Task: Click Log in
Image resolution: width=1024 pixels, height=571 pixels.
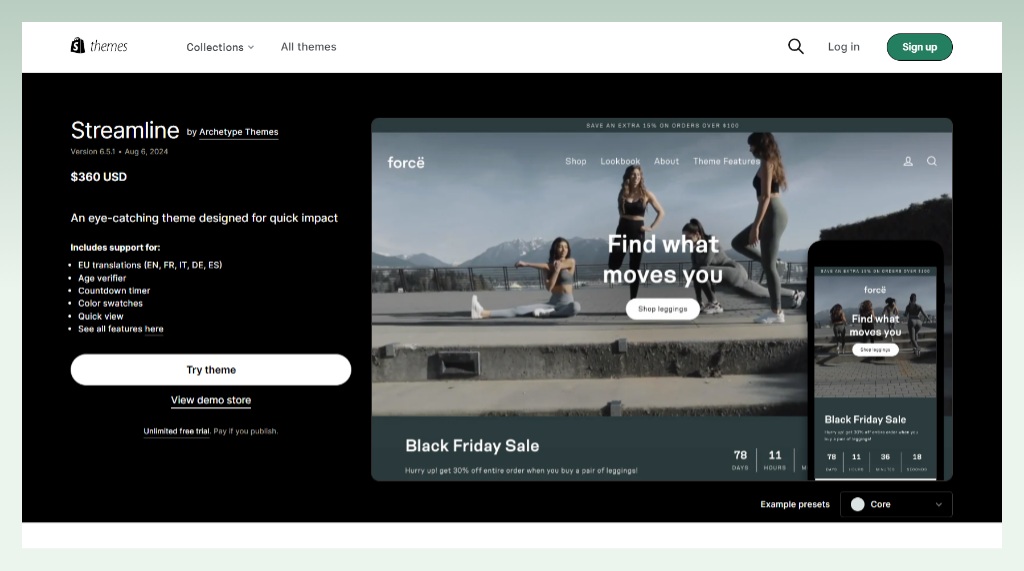Action: pyautogui.click(x=844, y=47)
